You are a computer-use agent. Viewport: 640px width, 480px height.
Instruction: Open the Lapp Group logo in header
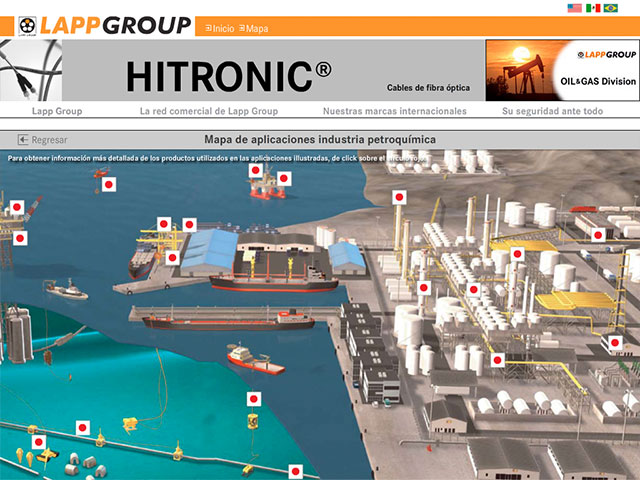pyautogui.click(x=104, y=26)
